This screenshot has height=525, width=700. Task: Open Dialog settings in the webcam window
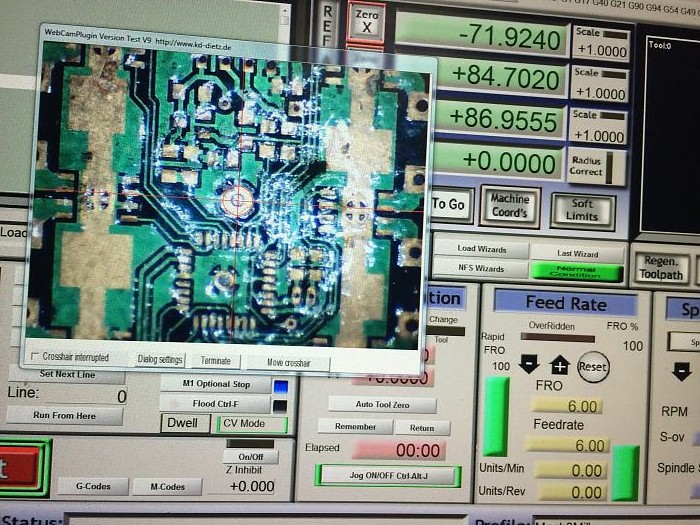[160, 359]
